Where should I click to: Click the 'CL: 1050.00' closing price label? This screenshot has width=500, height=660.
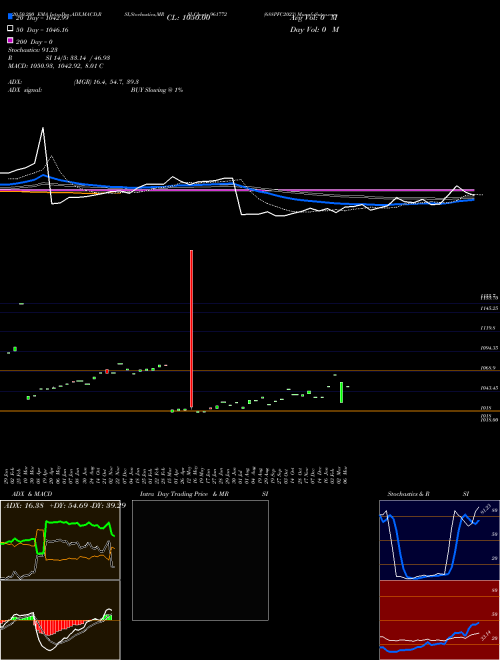pyautogui.click(x=188, y=18)
